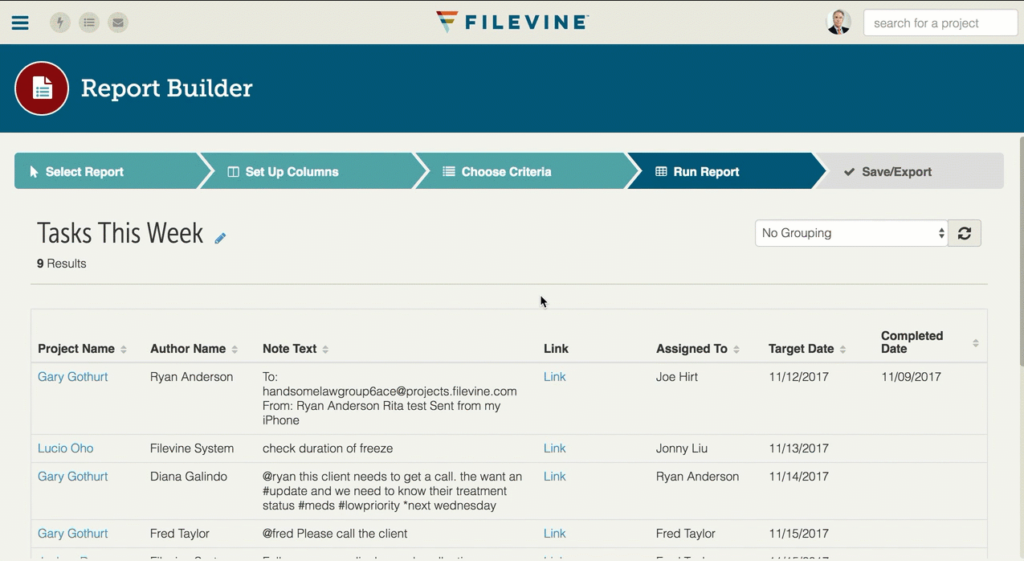Viewport: 1024px width, 561px height.
Task: Click the Run Report table icon
Action: click(661, 172)
